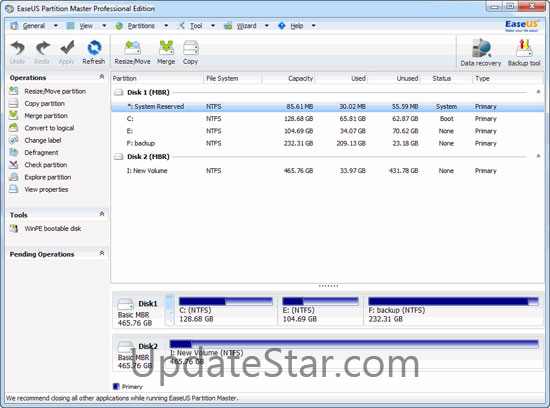Screen dimensions: 550x408
Task: Click the View properties icon
Action: (x=14, y=189)
